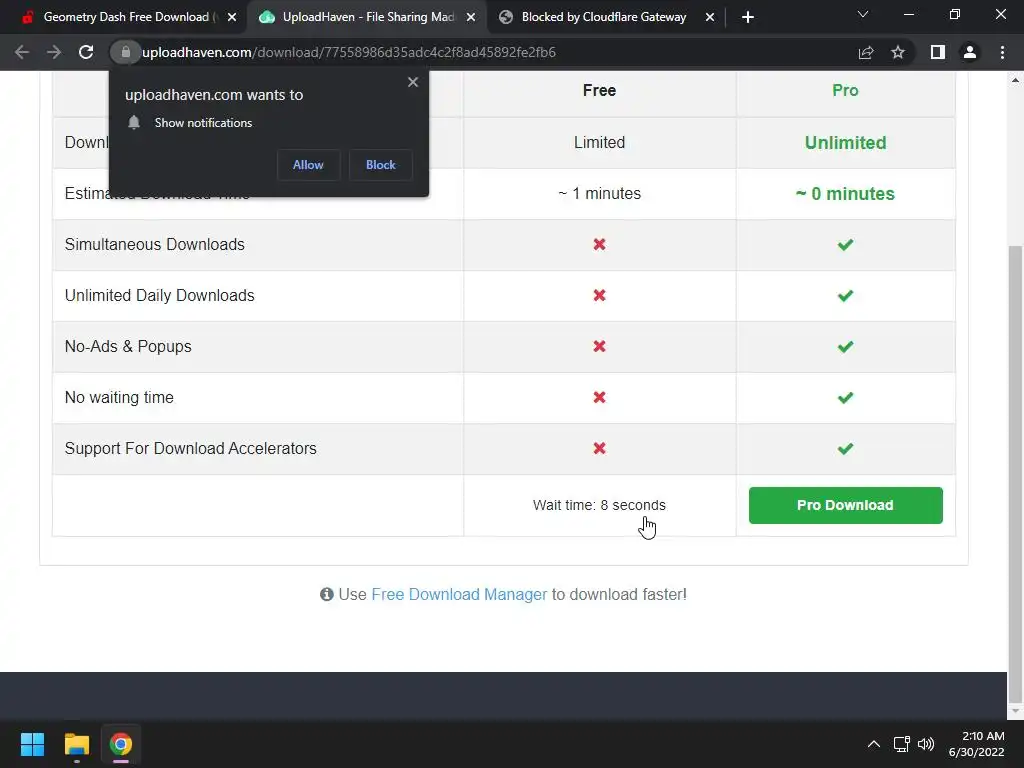The width and height of the screenshot is (1024, 768).
Task: Click the green Pro Download button
Action: coord(845,505)
